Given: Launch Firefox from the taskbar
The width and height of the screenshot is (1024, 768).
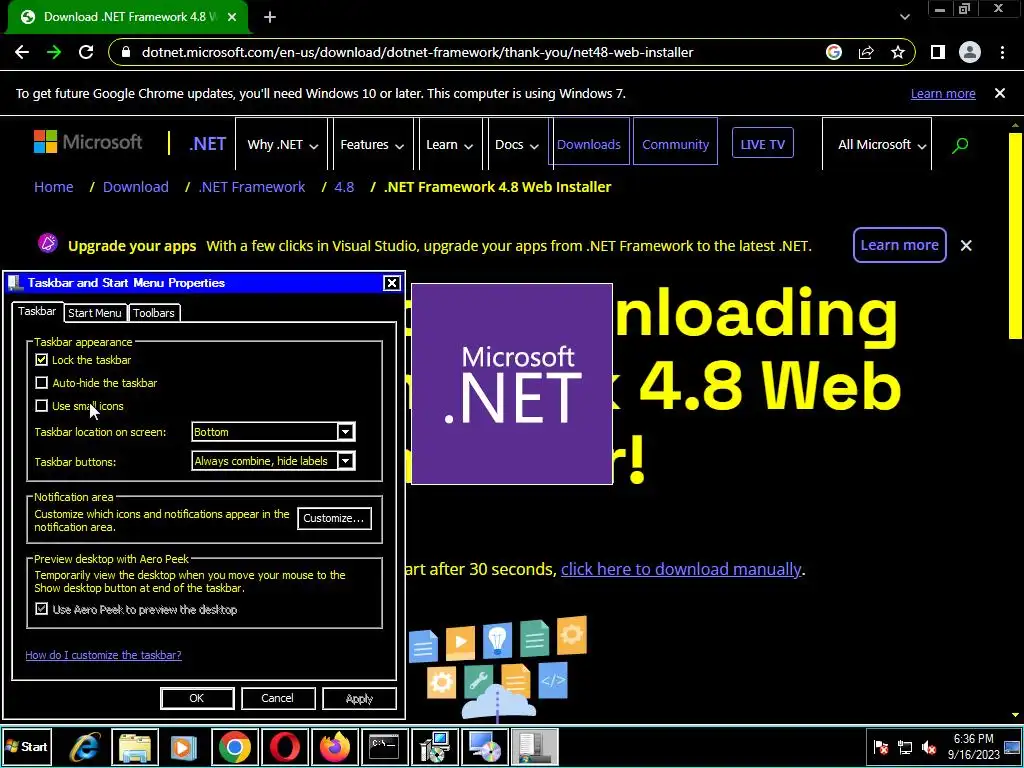Looking at the screenshot, I should pos(334,747).
